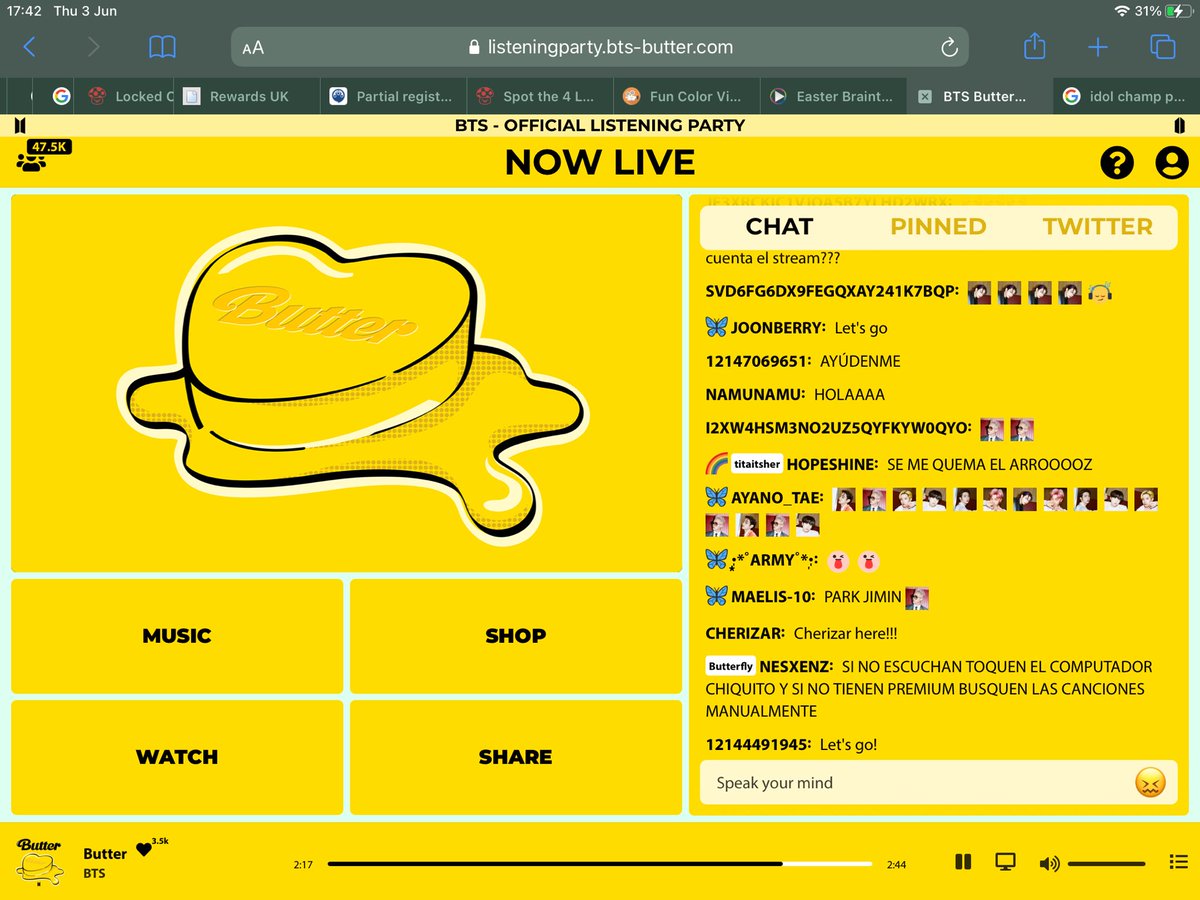Open Safari share sheet icon
This screenshot has width=1200, height=900.
[1035, 45]
